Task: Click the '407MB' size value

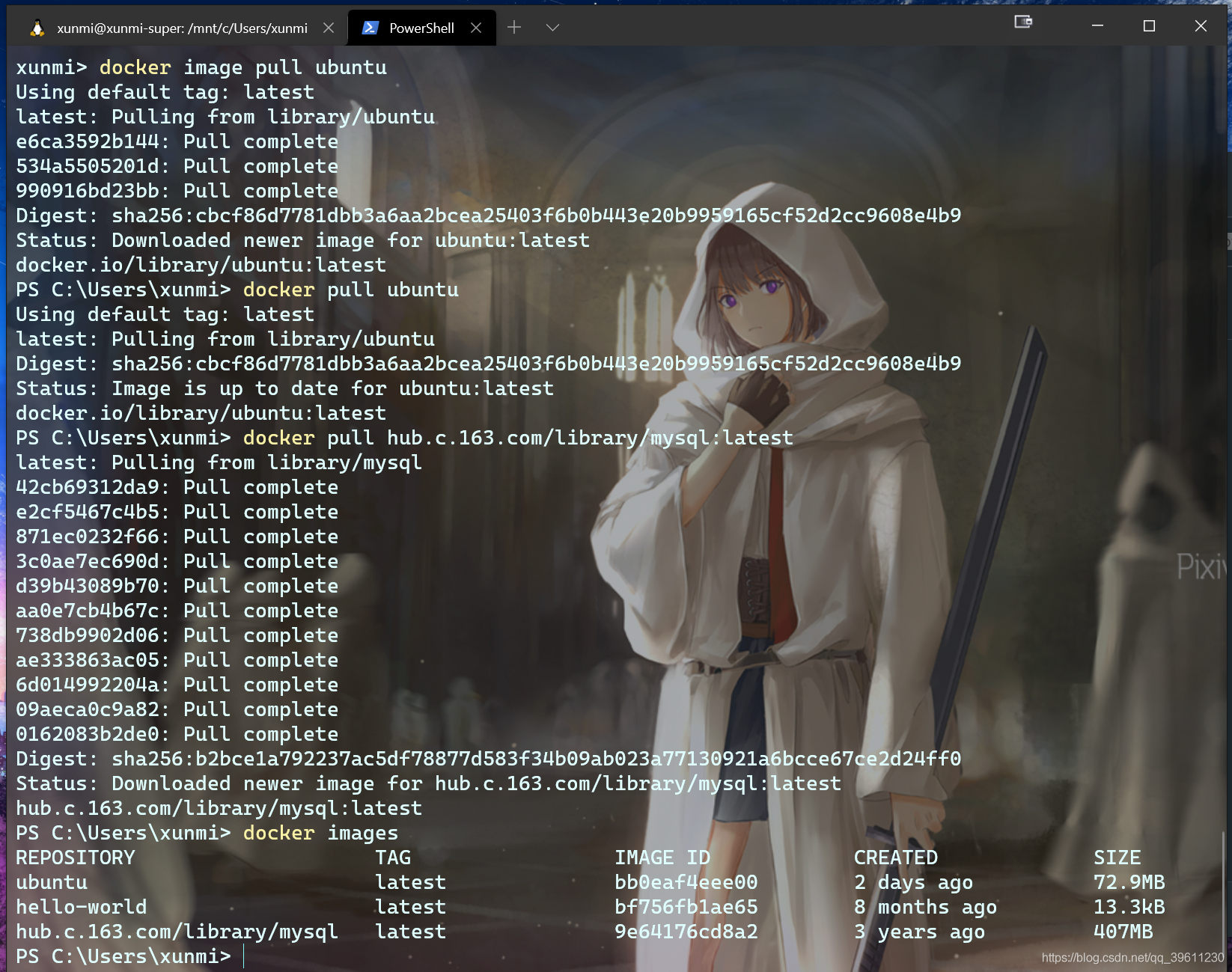Action: coord(1123,932)
